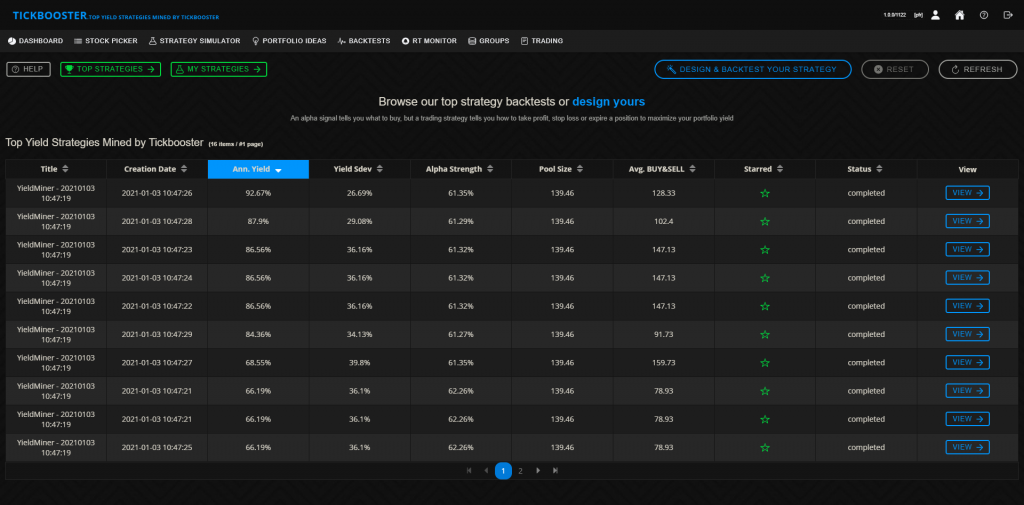The width and height of the screenshot is (1024, 505).
Task: Click the My Strategies button
Action: pos(219,69)
